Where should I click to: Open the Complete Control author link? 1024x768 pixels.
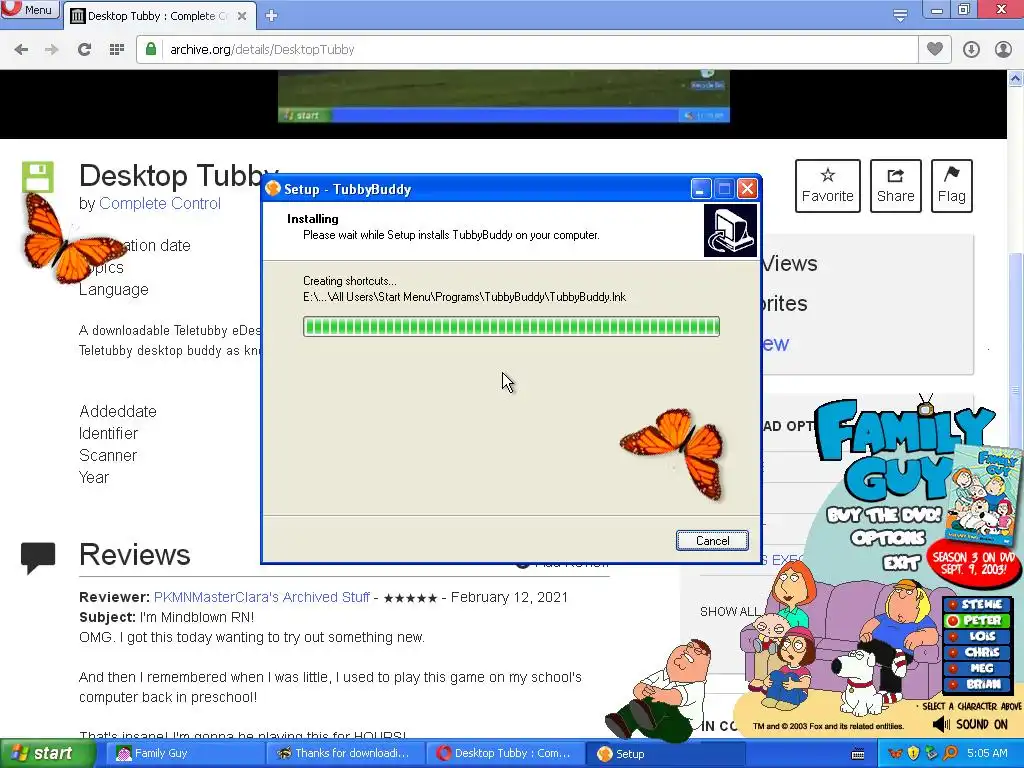pos(159,203)
